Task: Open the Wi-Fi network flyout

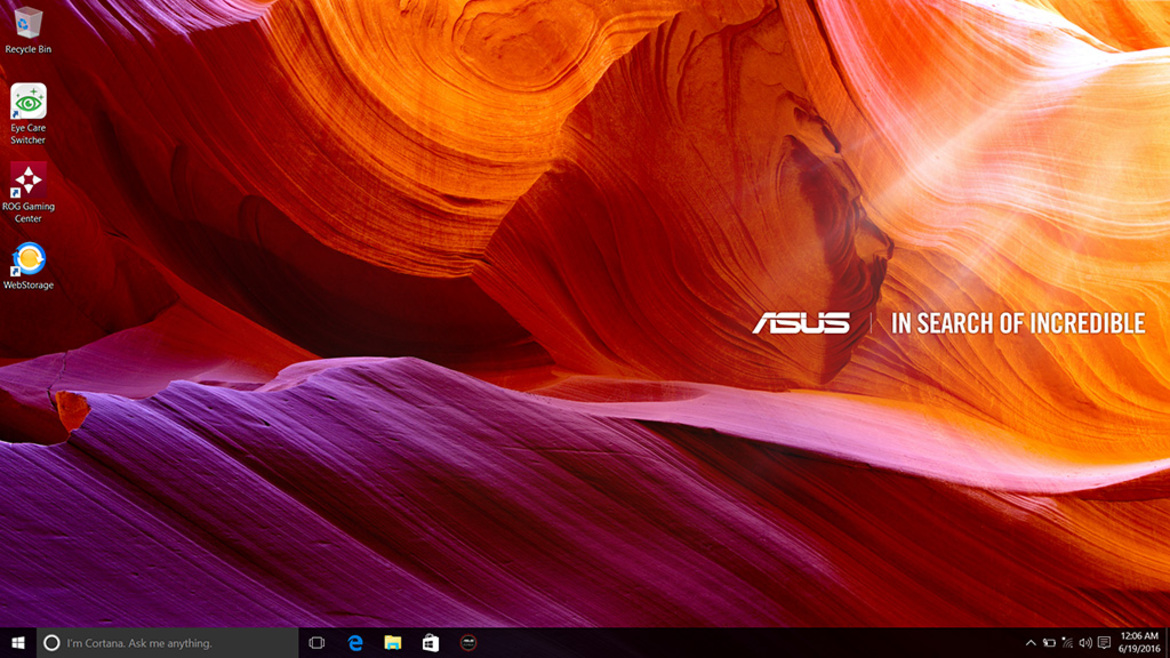Action: tap(1067, 642)
